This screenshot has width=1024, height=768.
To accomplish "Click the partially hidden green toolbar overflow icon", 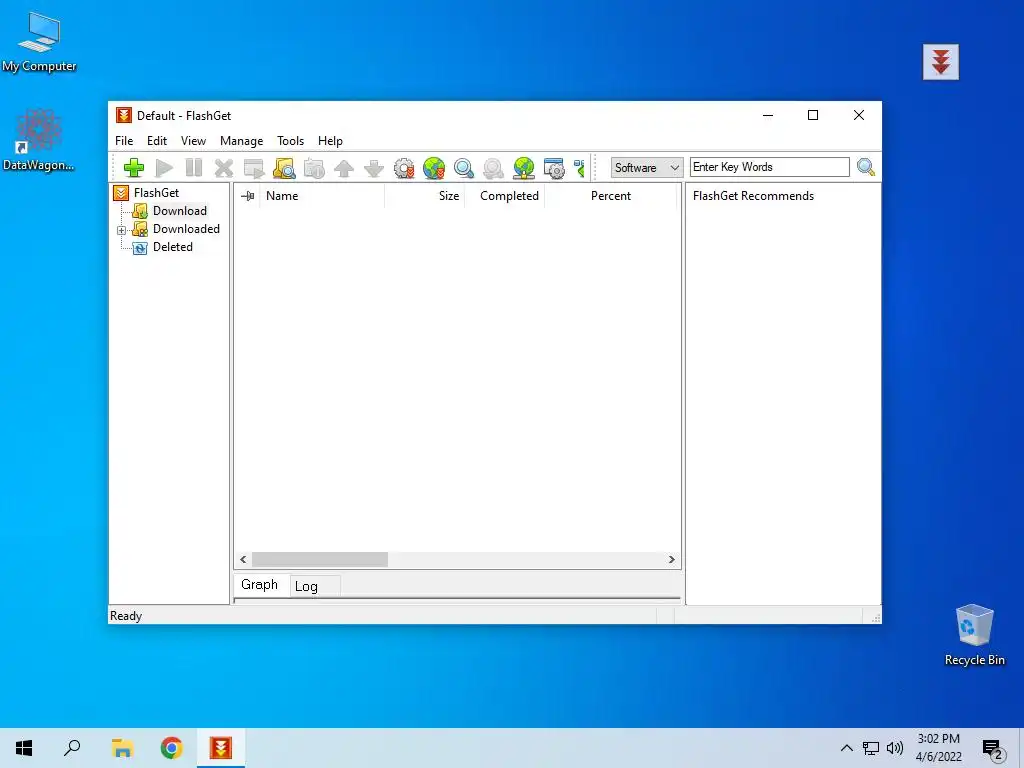I will [x=579, y=168].
